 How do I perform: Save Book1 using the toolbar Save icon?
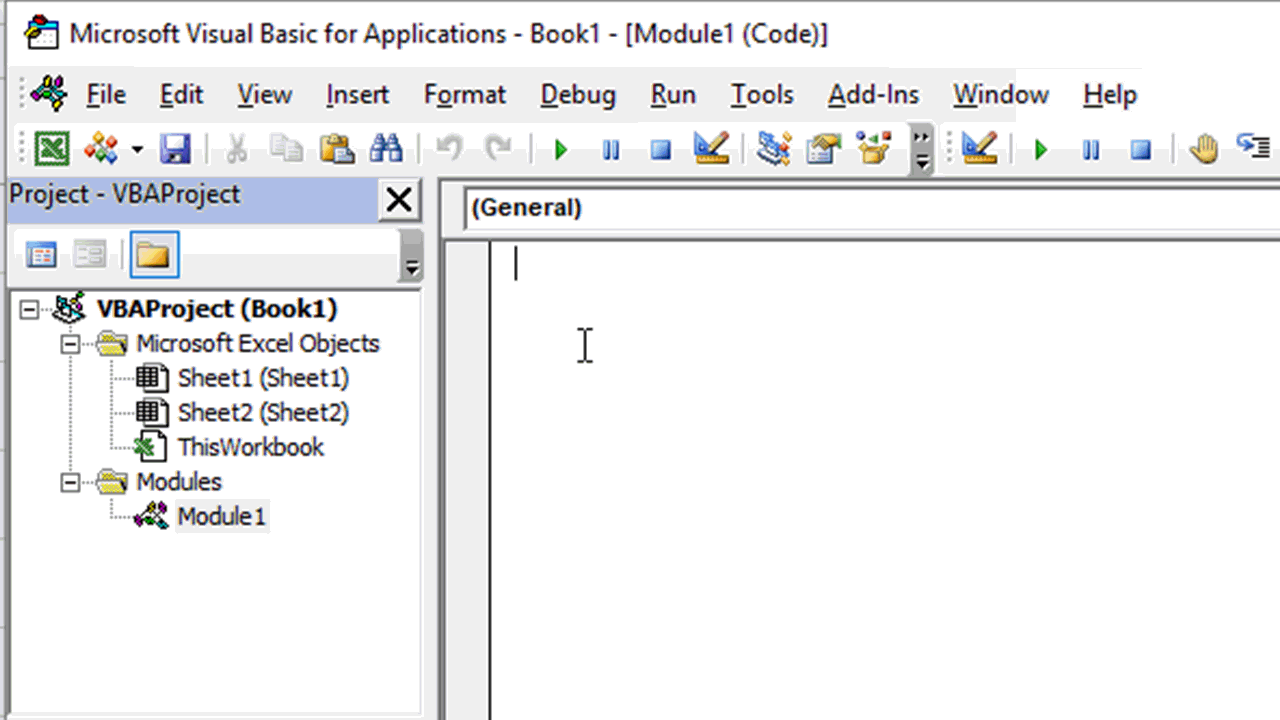(175, 148)
